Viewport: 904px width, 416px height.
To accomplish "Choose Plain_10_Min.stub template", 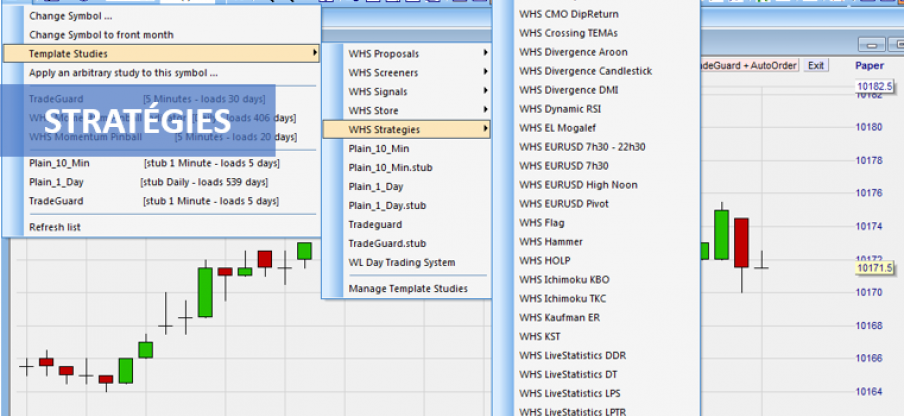I will pyautogui.click(x=406, y=168).
